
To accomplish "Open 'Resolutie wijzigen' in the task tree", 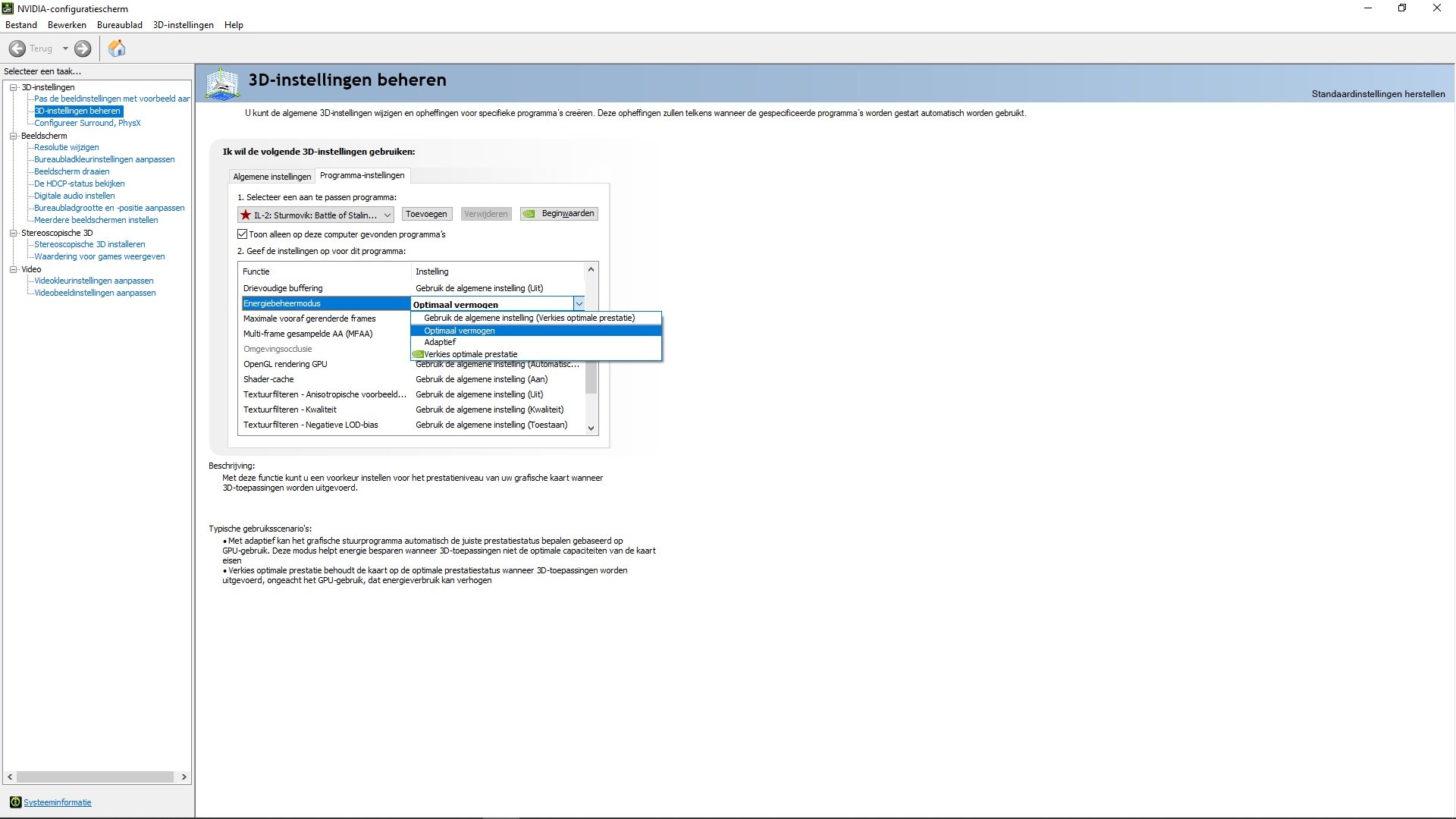I will coord(67,147).
